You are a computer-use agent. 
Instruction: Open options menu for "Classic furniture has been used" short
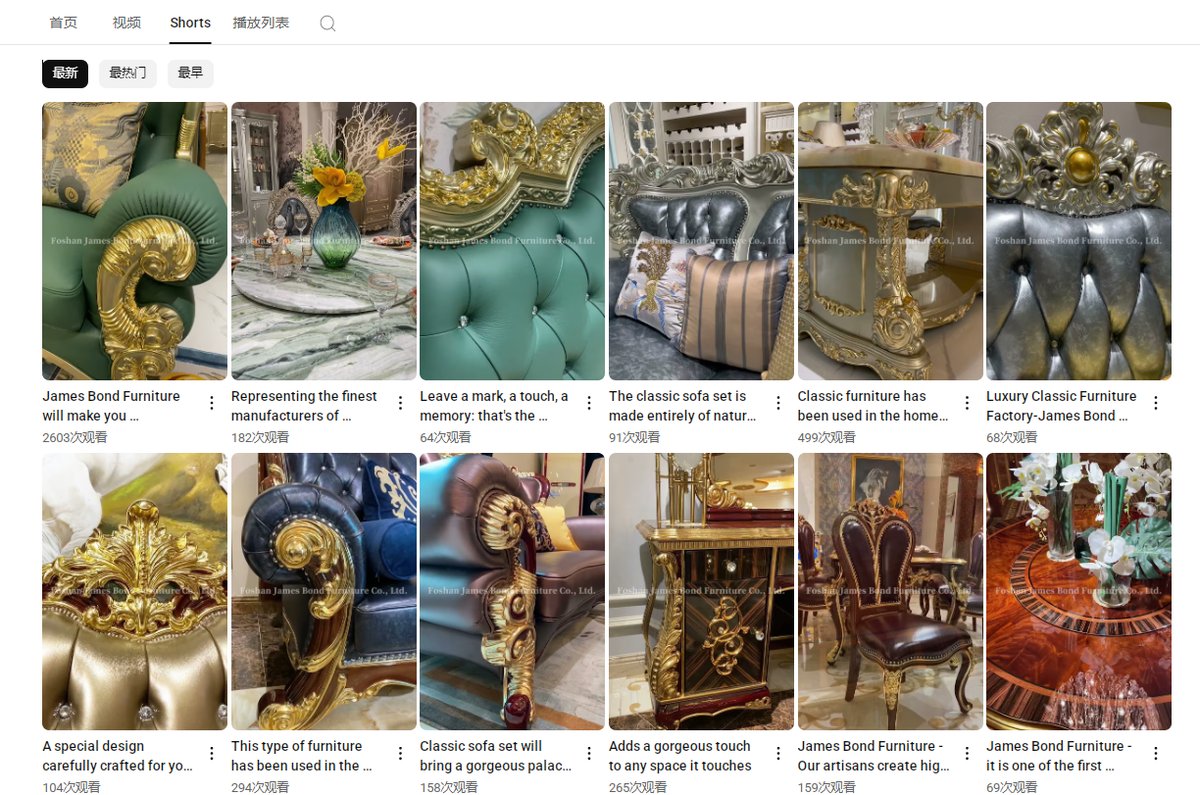coord(967,403)
